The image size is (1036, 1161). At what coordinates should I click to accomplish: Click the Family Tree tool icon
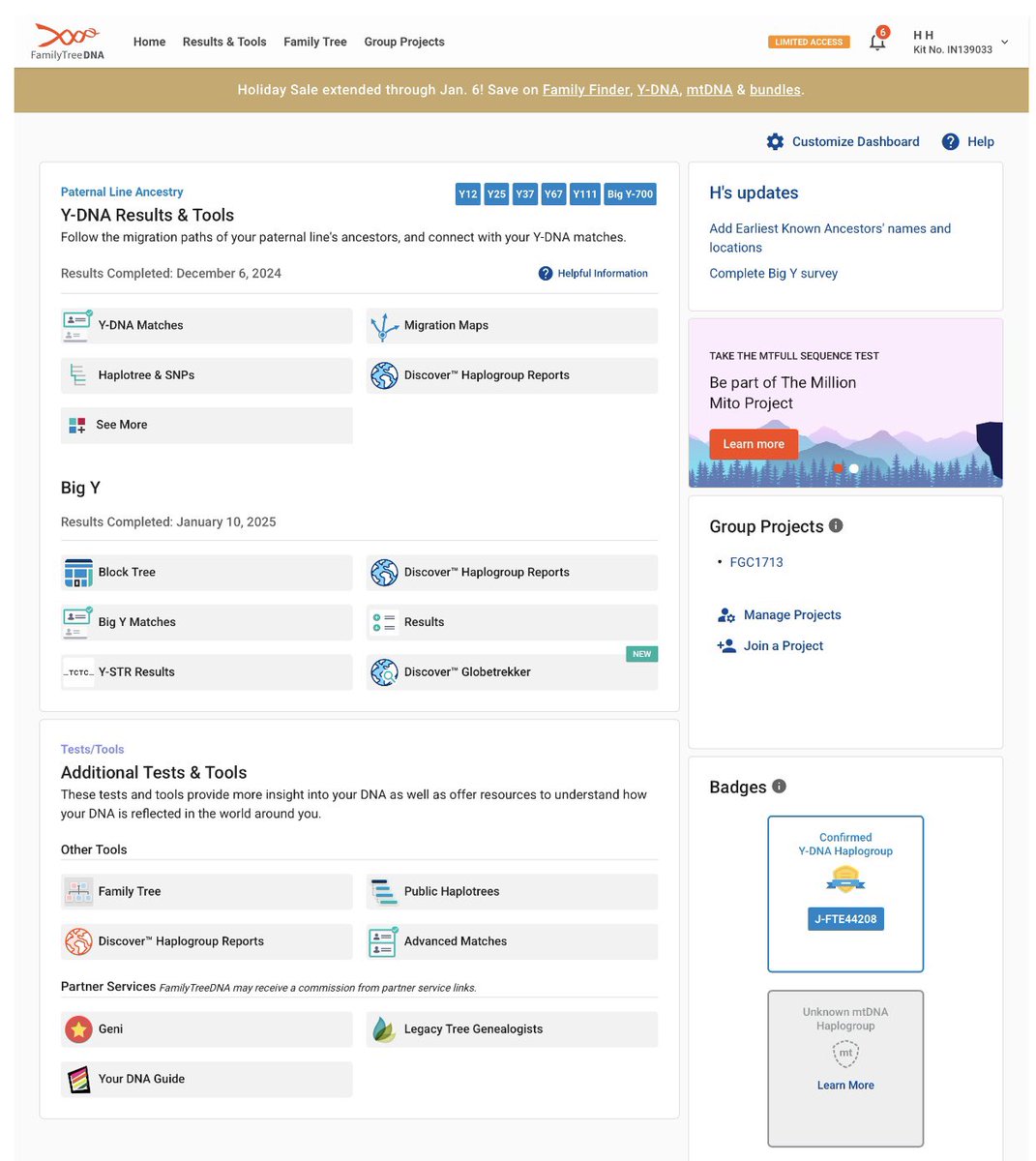[x=78, y=891]
